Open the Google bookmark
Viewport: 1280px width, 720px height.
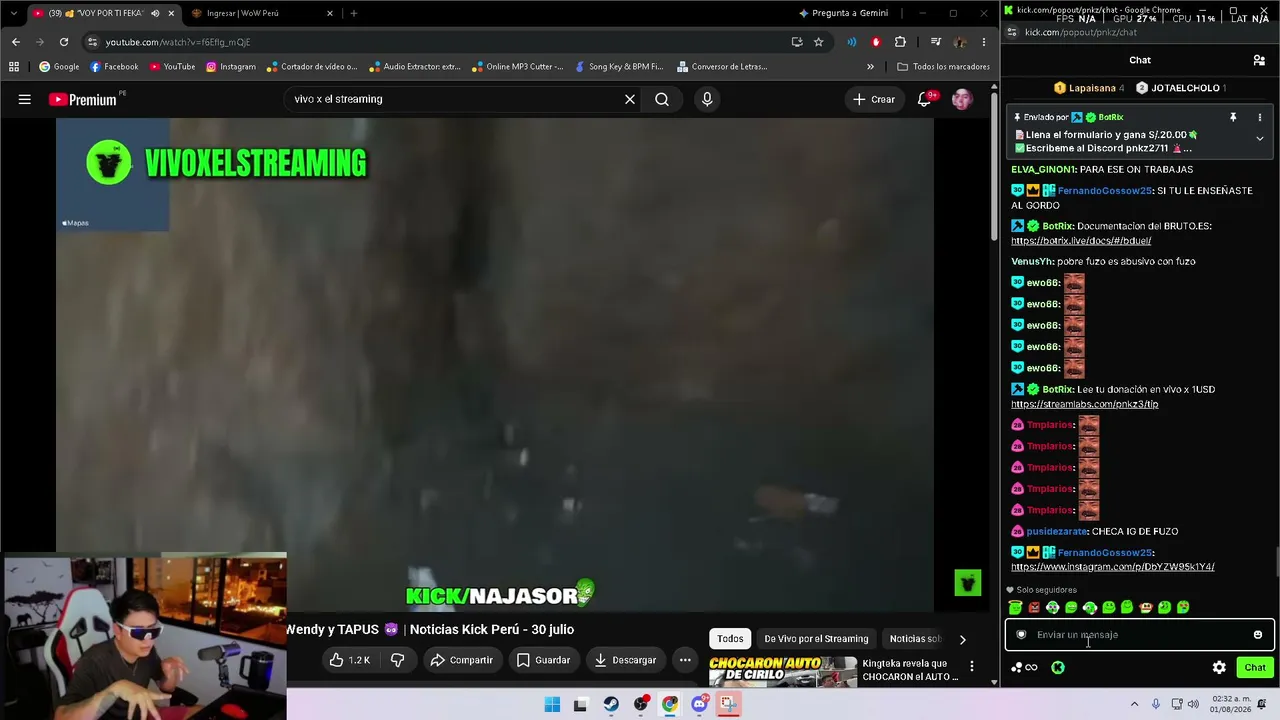(x=59, y=67)
